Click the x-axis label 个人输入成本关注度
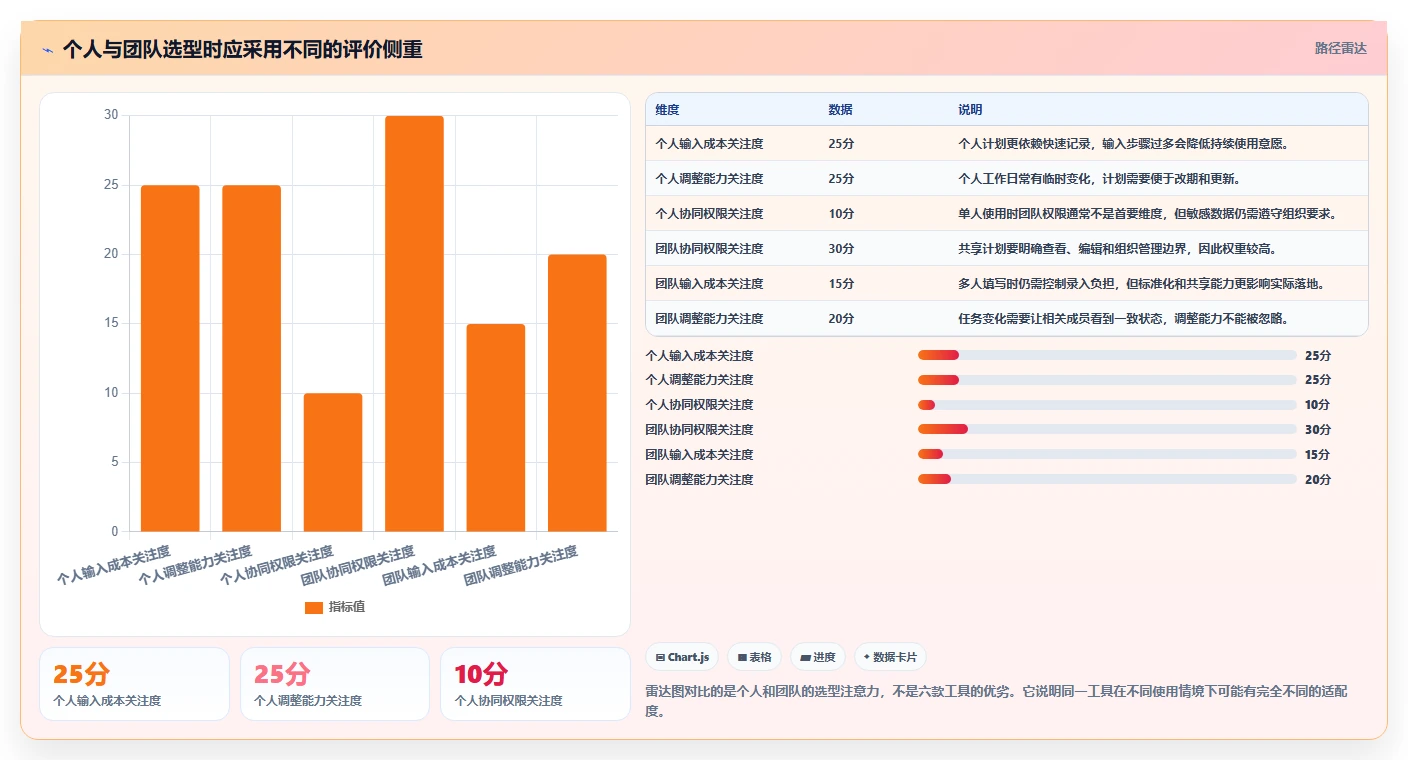The image size is (1408, 760). coord(113,565)
